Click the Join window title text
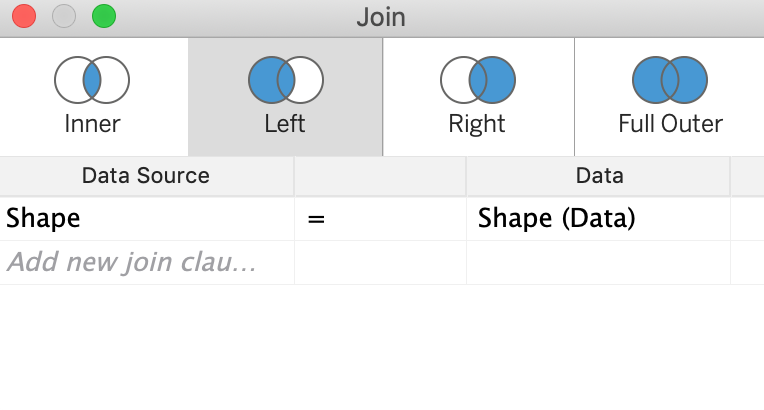This screenshot has height=410, width=764. coord(381,17)
